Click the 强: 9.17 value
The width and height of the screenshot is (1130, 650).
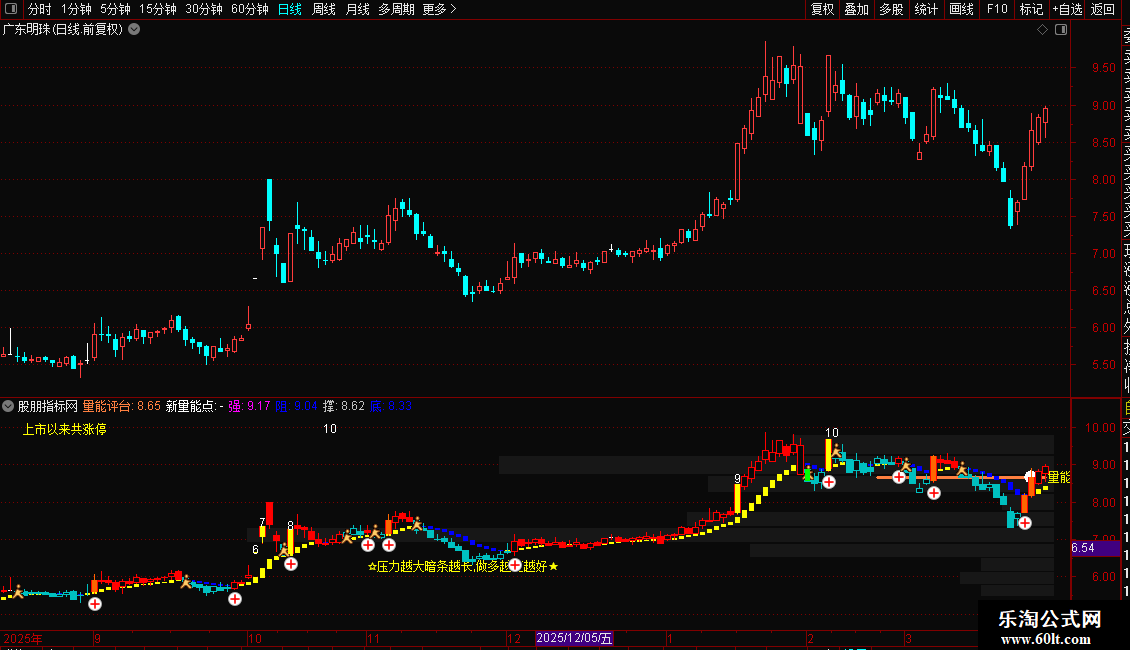point(249,406)
